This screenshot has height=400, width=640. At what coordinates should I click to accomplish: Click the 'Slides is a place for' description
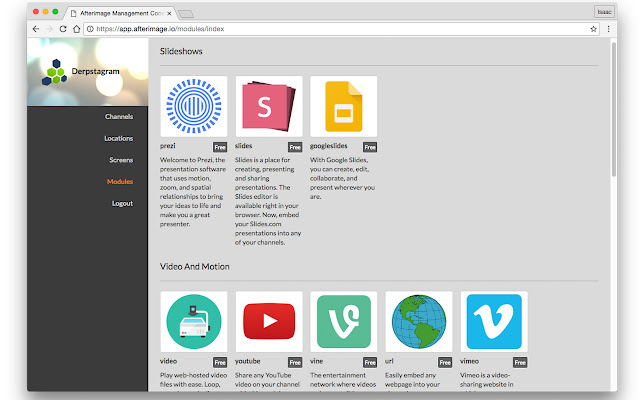click(x=268, y=201)
